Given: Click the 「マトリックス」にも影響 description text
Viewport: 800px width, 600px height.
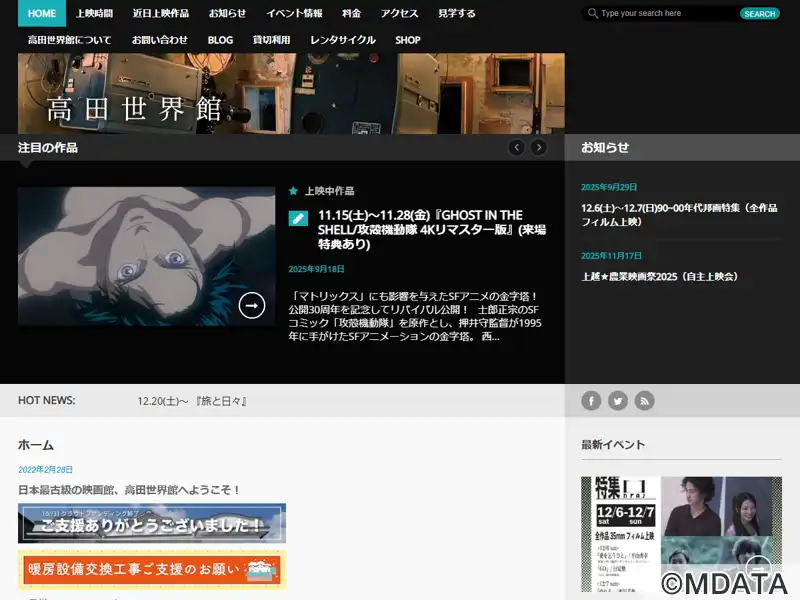Looking at the screenshot, I should tap(415, 316).
